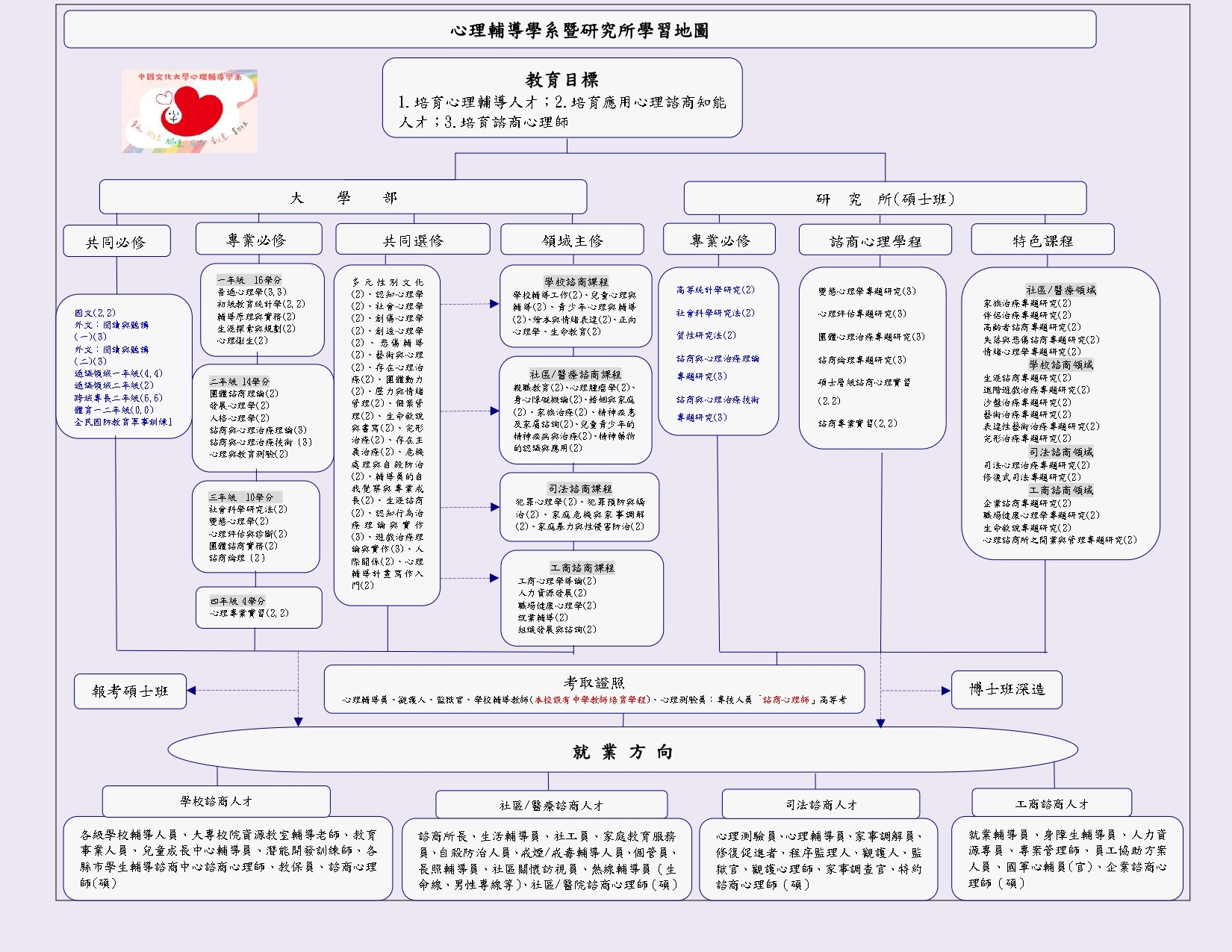Screen dimensions: 1232x952
Task: Select the 研究所(碩士班) heading box
Action: (x=885, y=199)
